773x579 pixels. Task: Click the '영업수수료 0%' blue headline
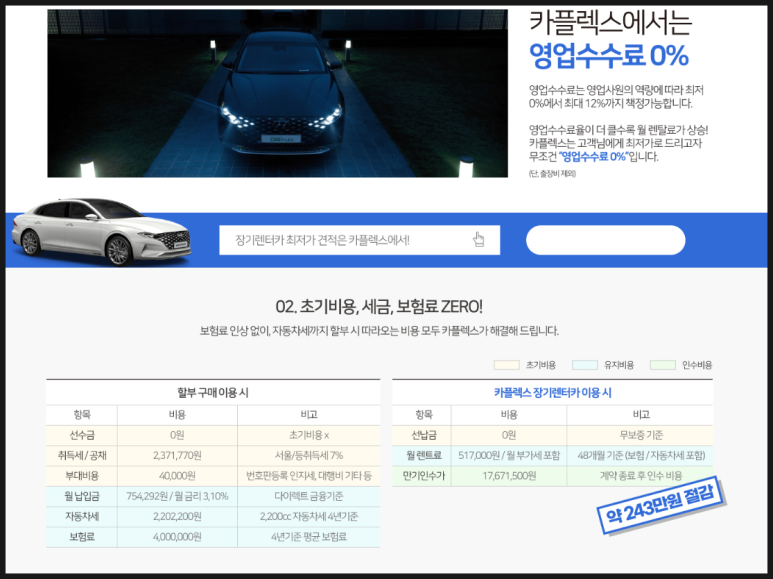pyautogui.click(x=608, y=55)
